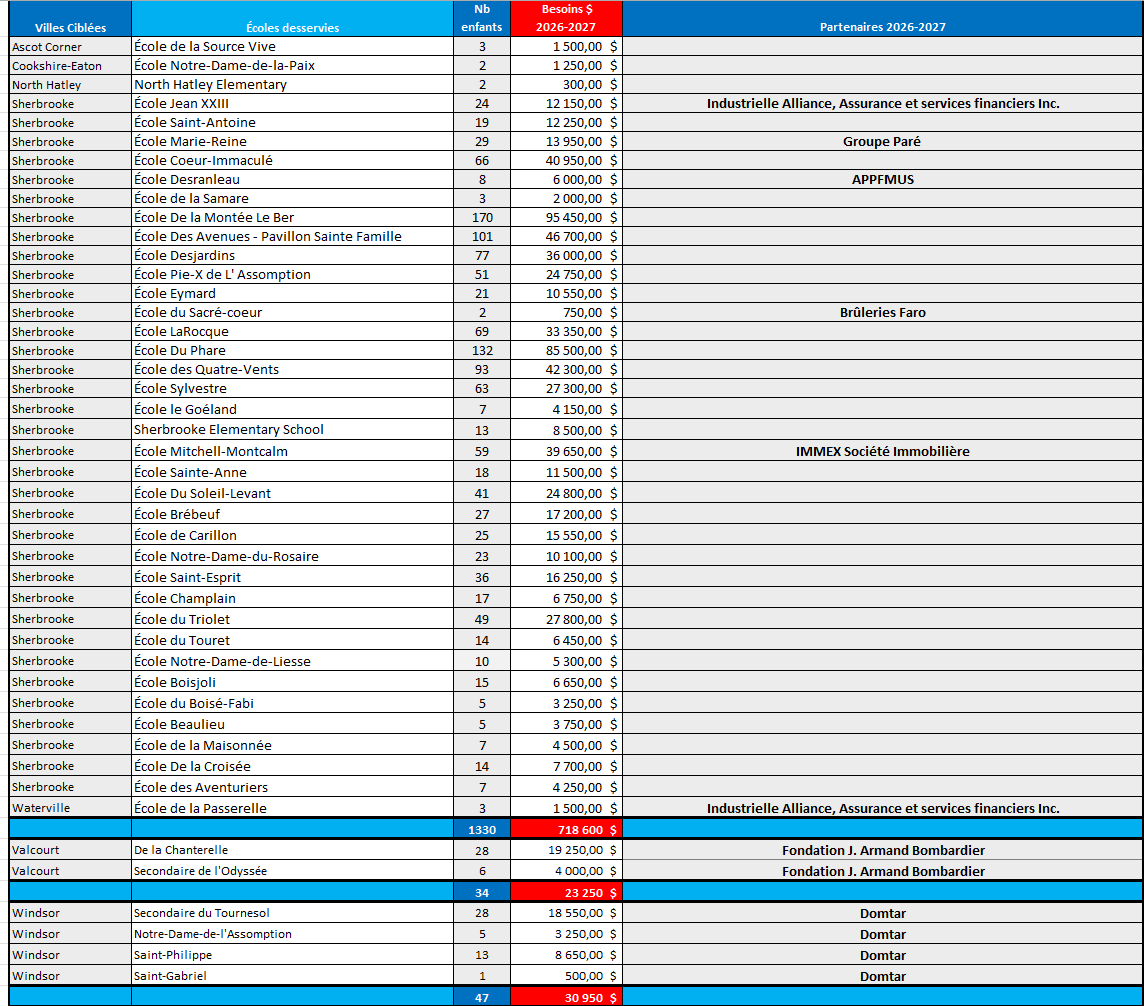This screenshot has width=1144, height=1006.
Task: Click the IMMEX Société Immobilière cell
Action: [882, 451]
